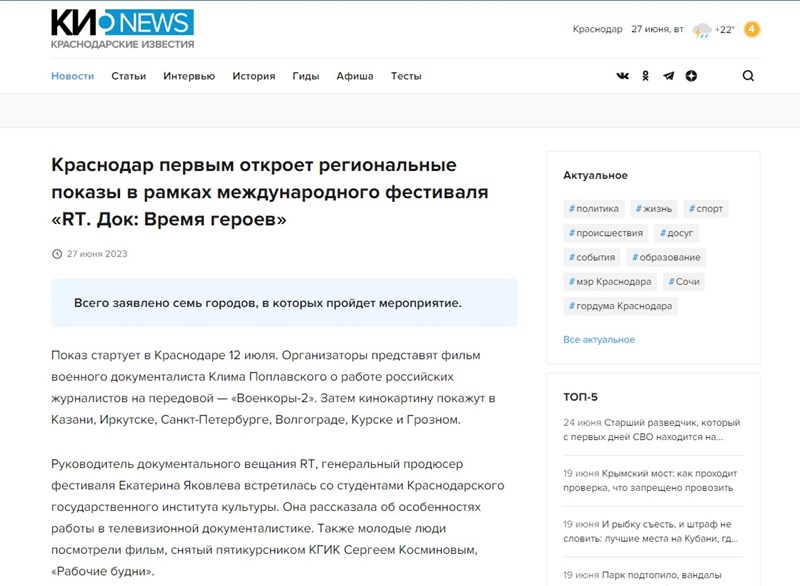Screen dimensions: 800x586
Task: Click paragraph starting Руководитель документального вещания
Action: pyautogui.click(x=278, y=518)
